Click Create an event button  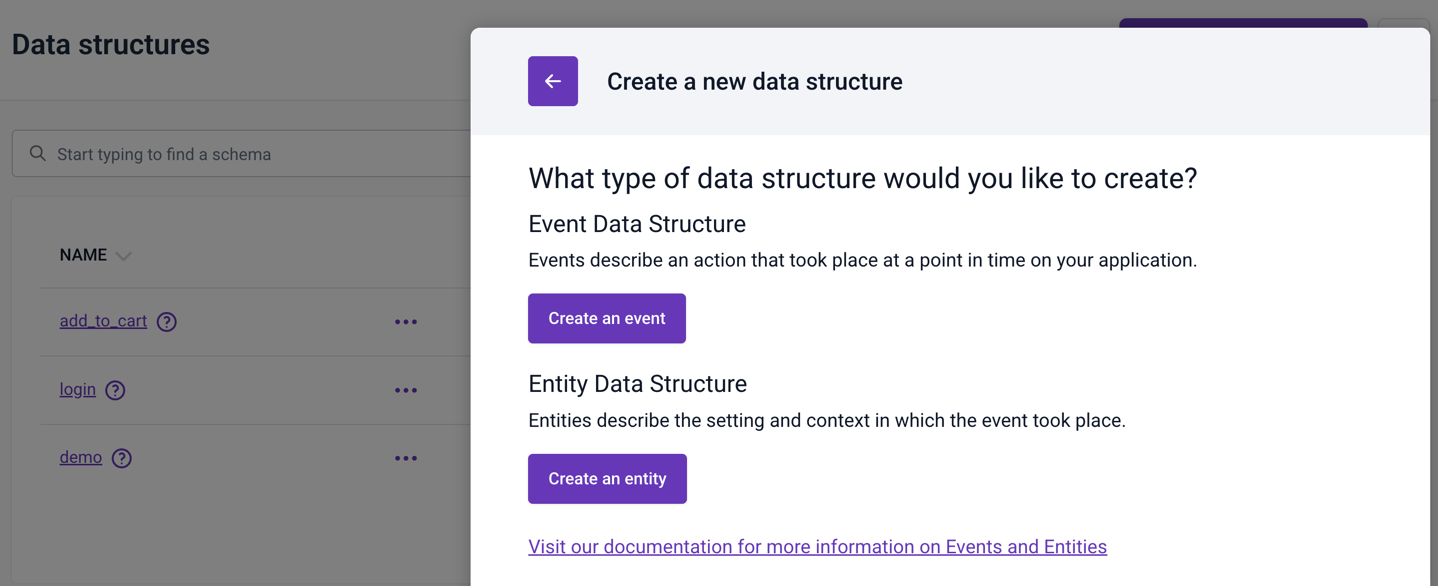tap(607, 318)
